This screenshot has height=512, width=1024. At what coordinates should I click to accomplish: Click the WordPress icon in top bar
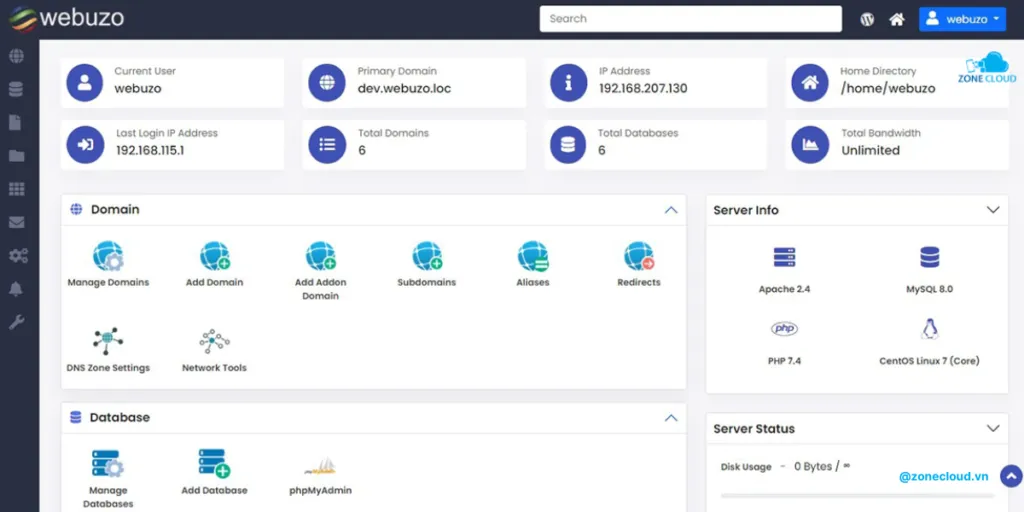(867, 20)
